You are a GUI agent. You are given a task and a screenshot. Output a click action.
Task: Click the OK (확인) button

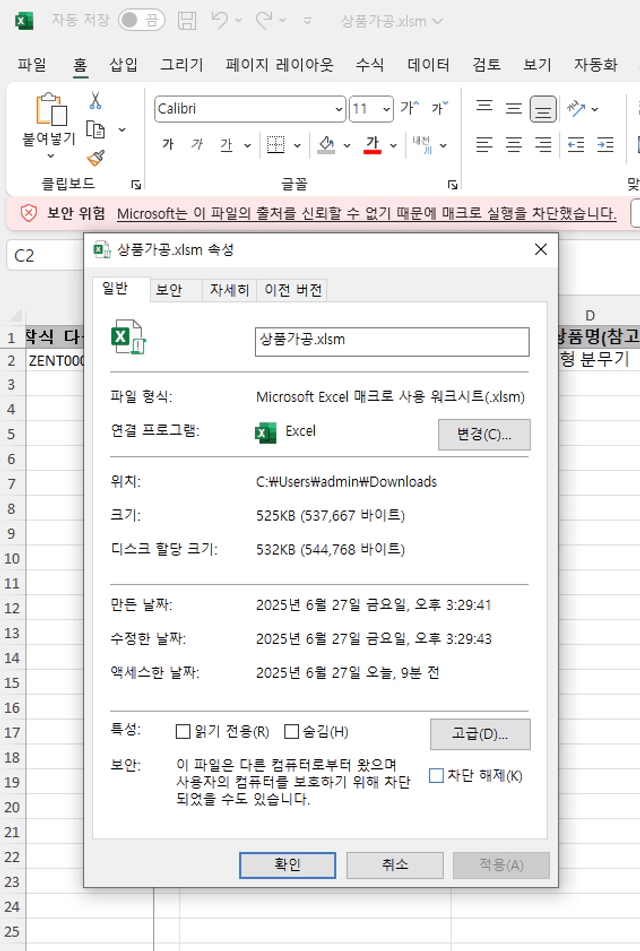click(288, 865)
